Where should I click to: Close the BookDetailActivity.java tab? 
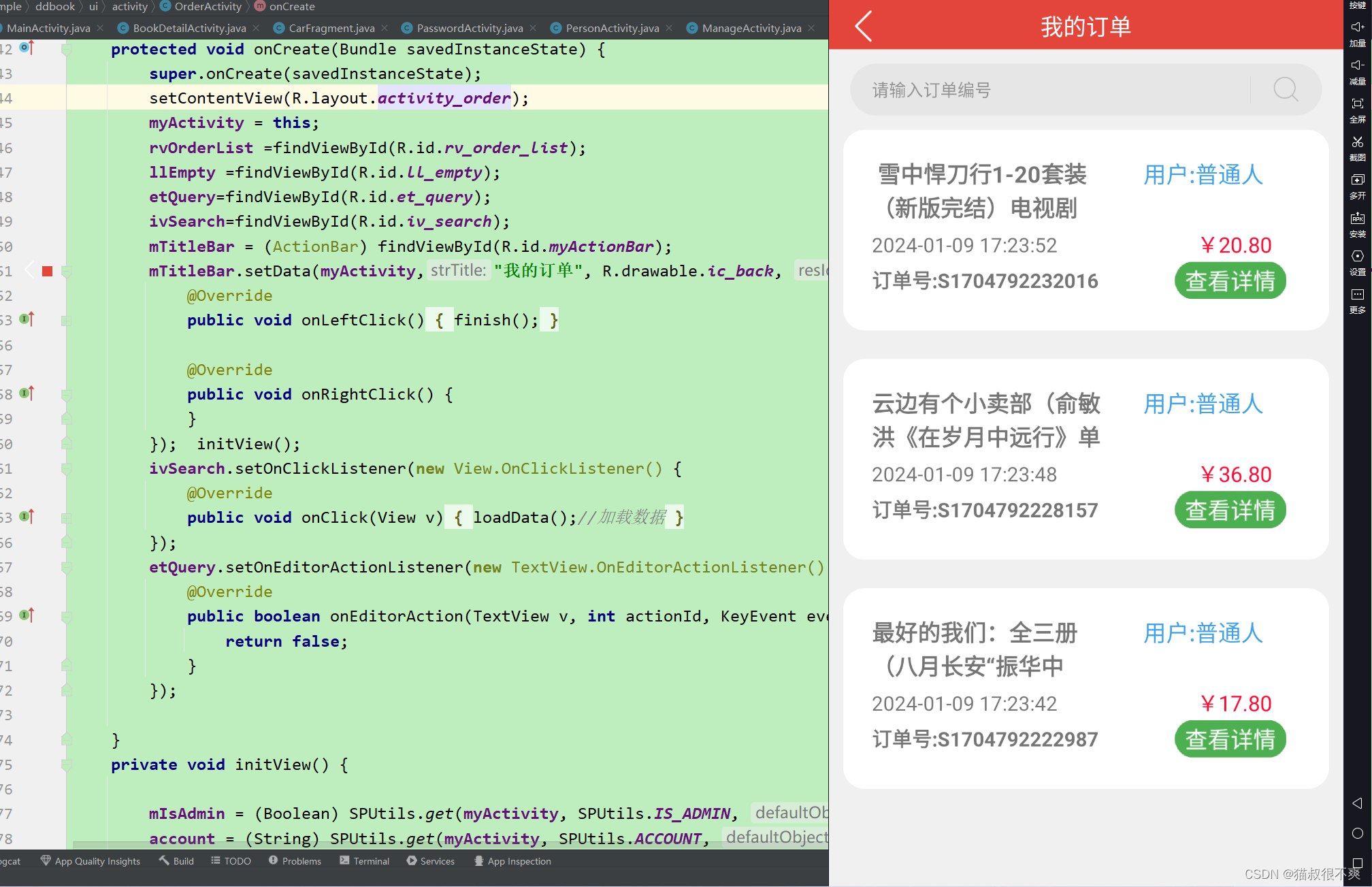tap(256, 28)
